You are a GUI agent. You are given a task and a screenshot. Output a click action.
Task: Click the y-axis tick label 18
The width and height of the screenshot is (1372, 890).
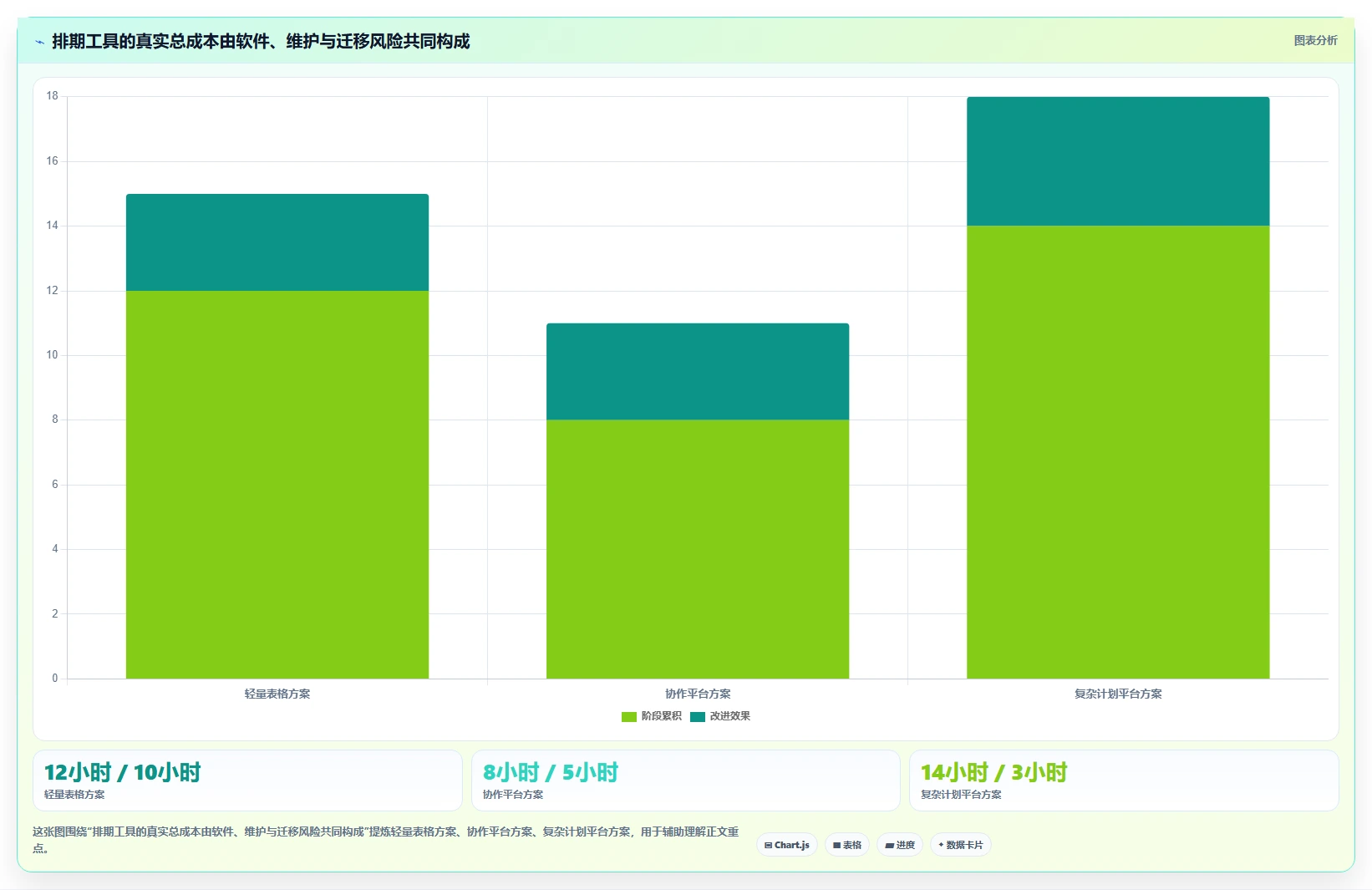coord(53,96)
